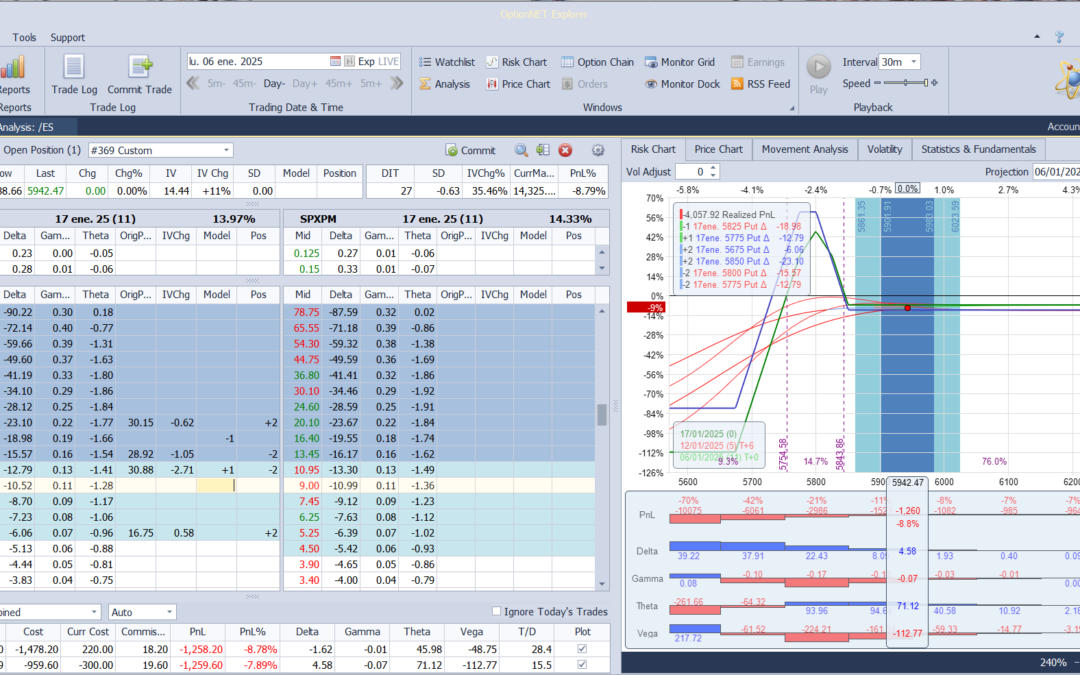
Task: Toggle Plot checkbox in second summary row
Action: 583,665
